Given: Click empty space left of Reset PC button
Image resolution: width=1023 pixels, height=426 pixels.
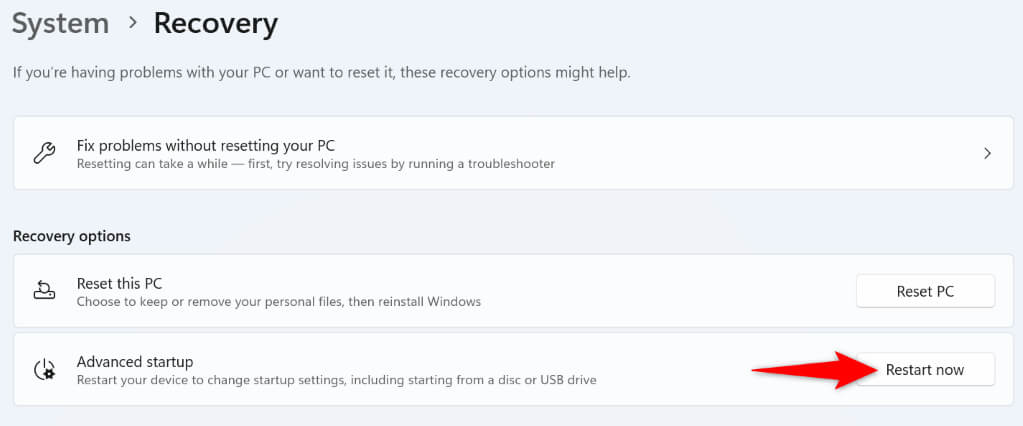Looking at the screenshot, I should click(680, 291).
